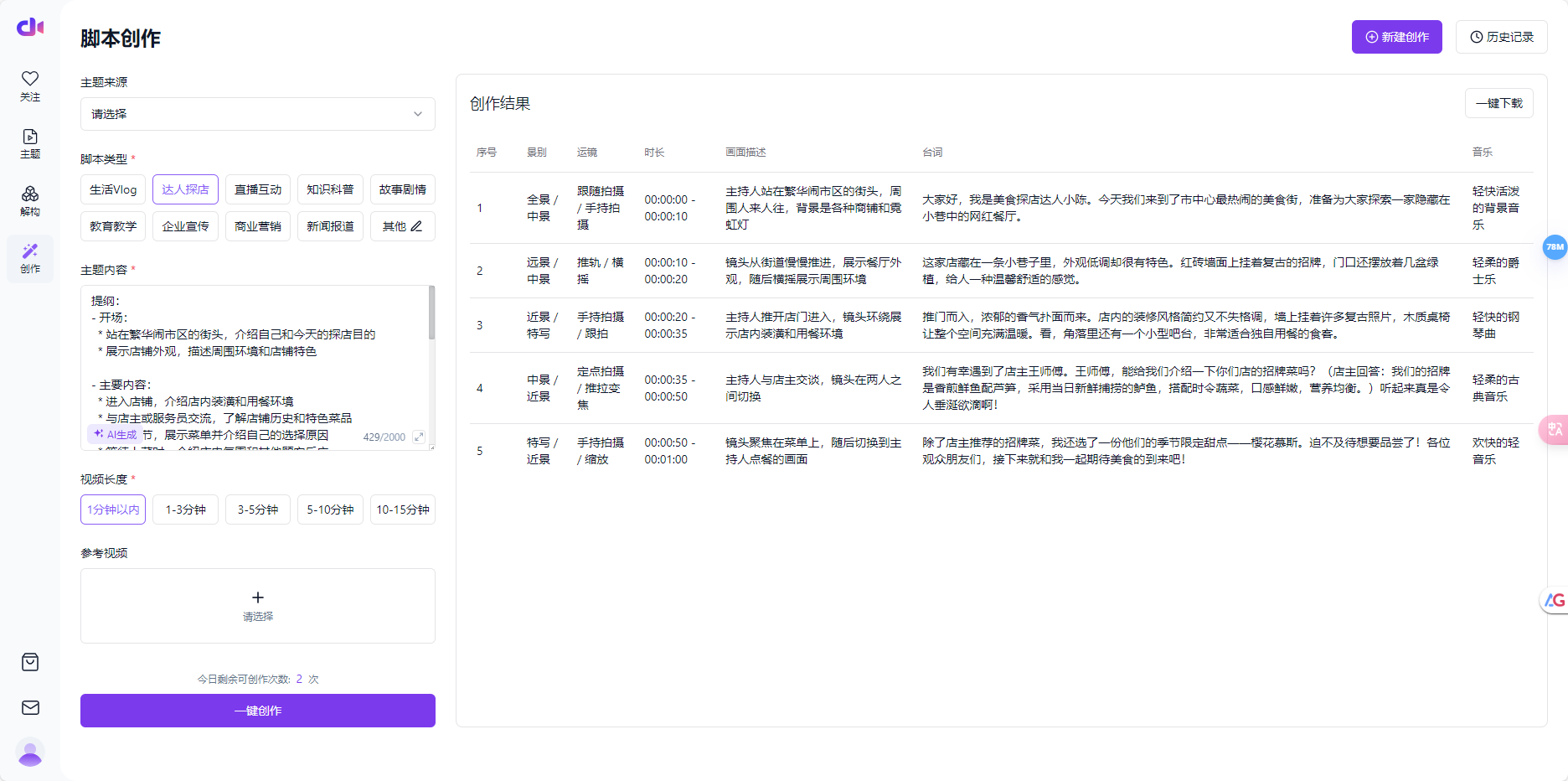Choose the 3-5分钟 video length option

coord(257,509)
